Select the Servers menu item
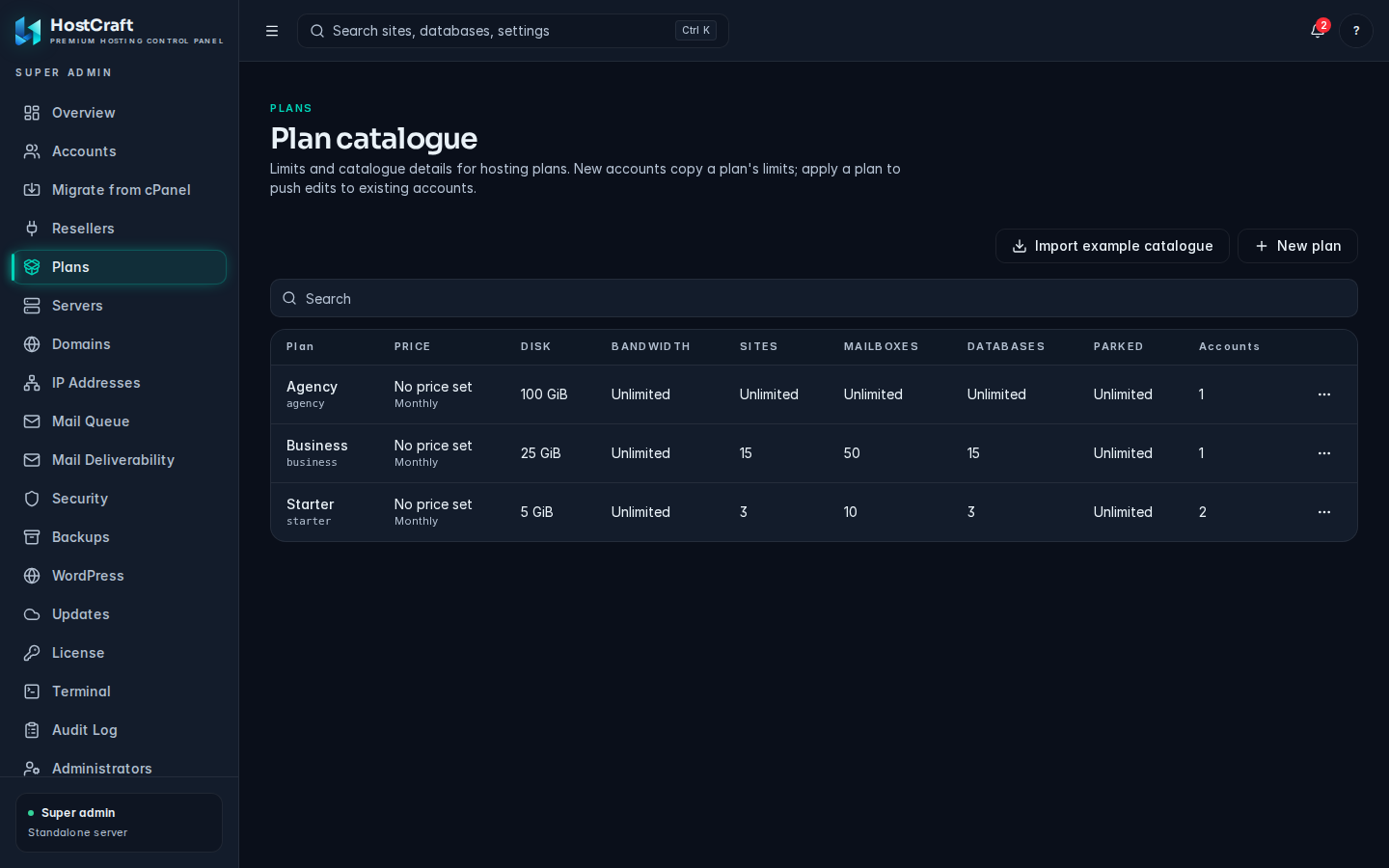 (x=119, y=306)
